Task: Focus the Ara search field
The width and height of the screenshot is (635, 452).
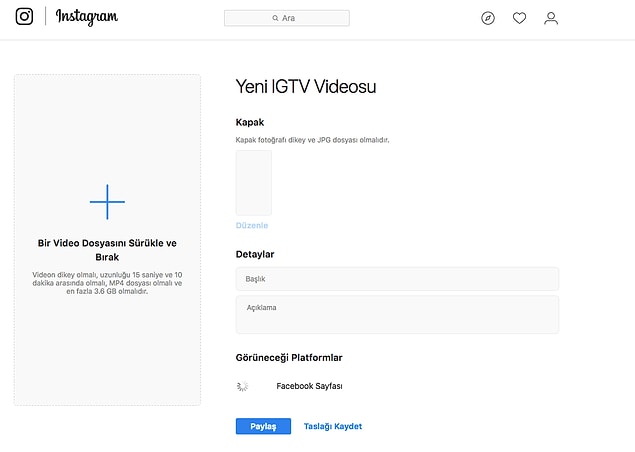Action: (287, 18)
